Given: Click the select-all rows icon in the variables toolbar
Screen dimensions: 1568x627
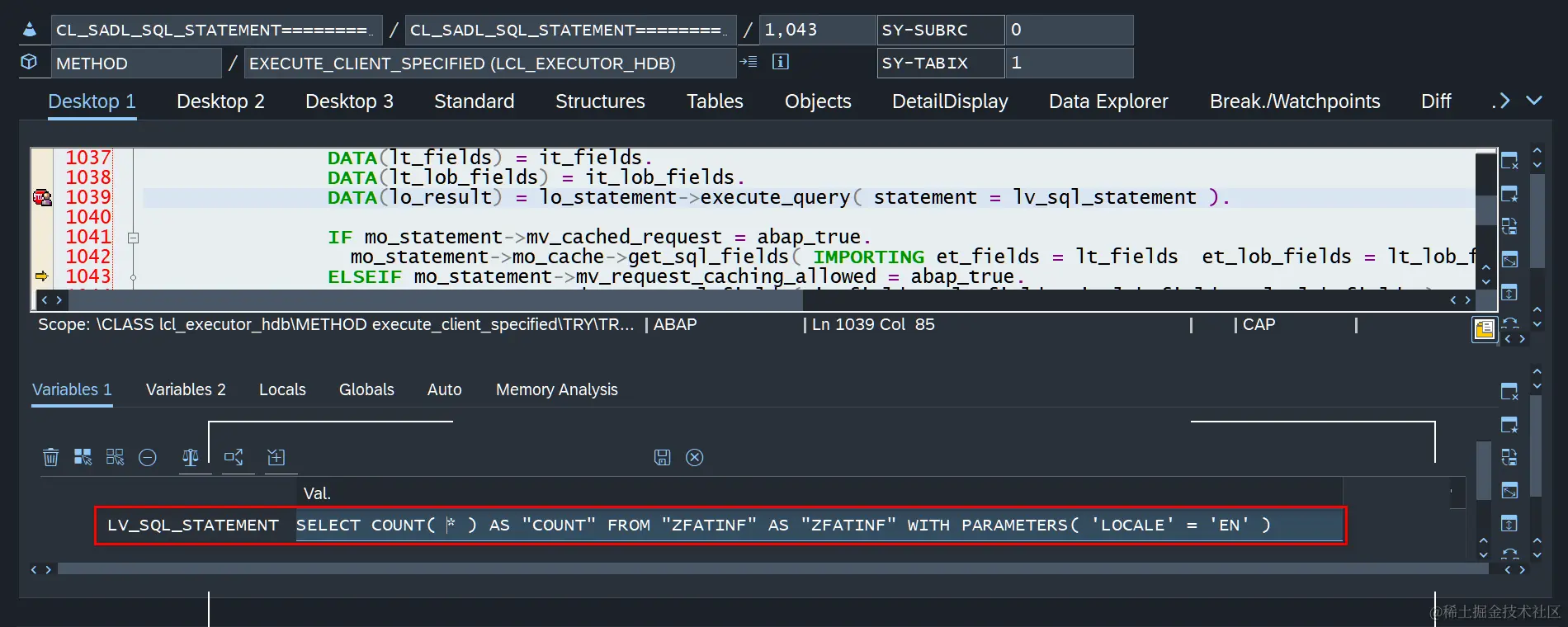Looking at the screenshot, I should [83, 457].
